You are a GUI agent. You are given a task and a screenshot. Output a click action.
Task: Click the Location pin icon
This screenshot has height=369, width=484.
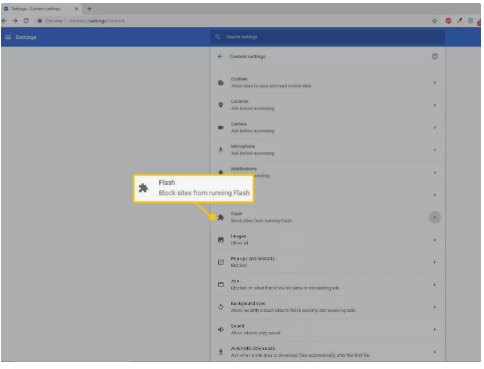tap(221, 105)
